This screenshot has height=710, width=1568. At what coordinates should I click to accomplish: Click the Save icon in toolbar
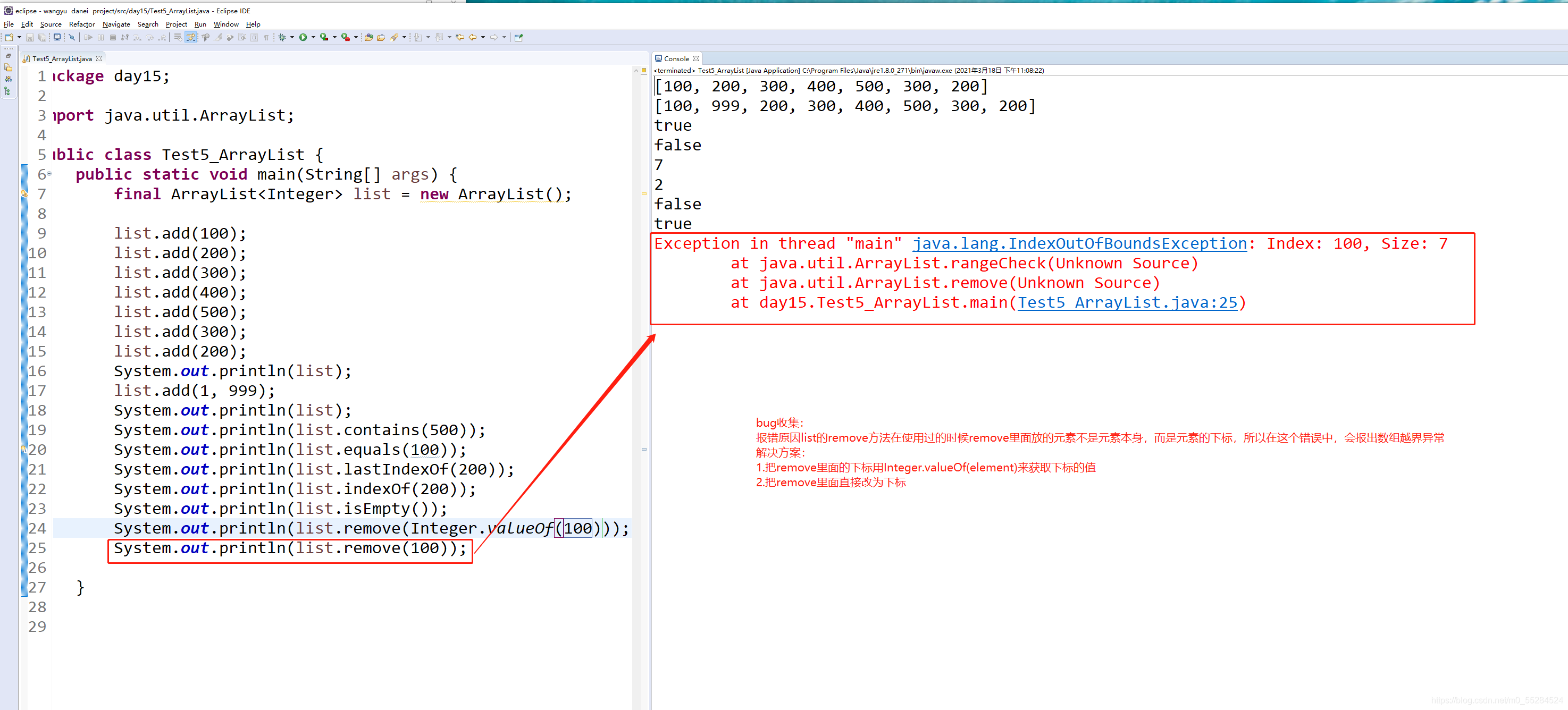coord(29,37)
